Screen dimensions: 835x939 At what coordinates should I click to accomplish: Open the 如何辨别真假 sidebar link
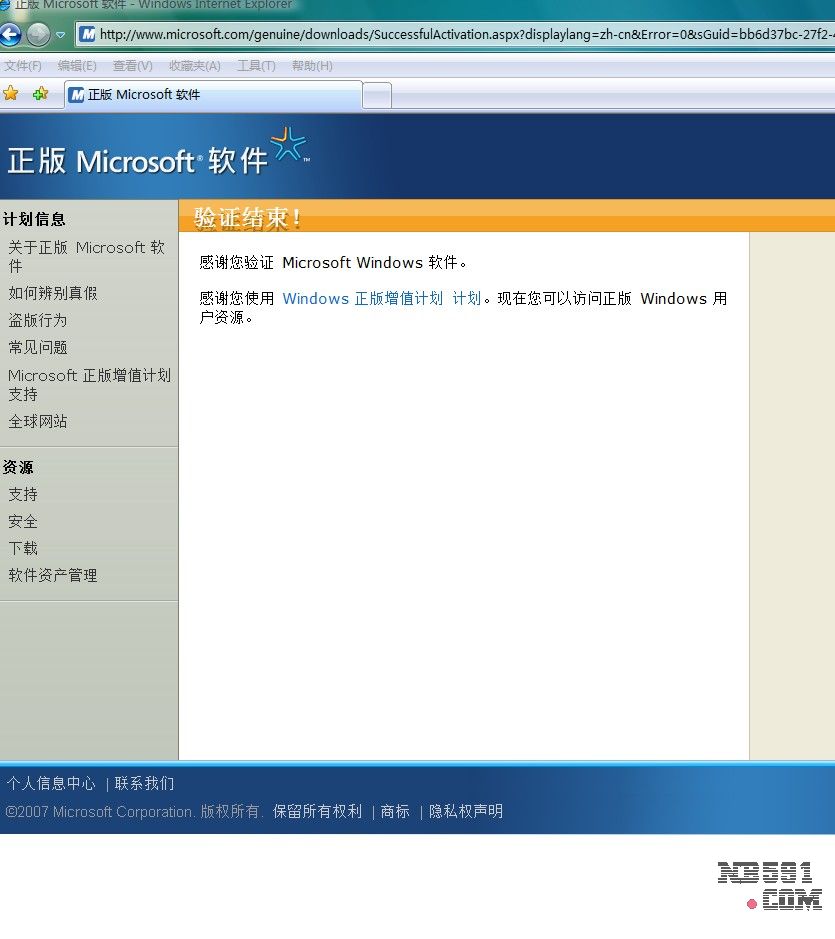tap(53, 293)
